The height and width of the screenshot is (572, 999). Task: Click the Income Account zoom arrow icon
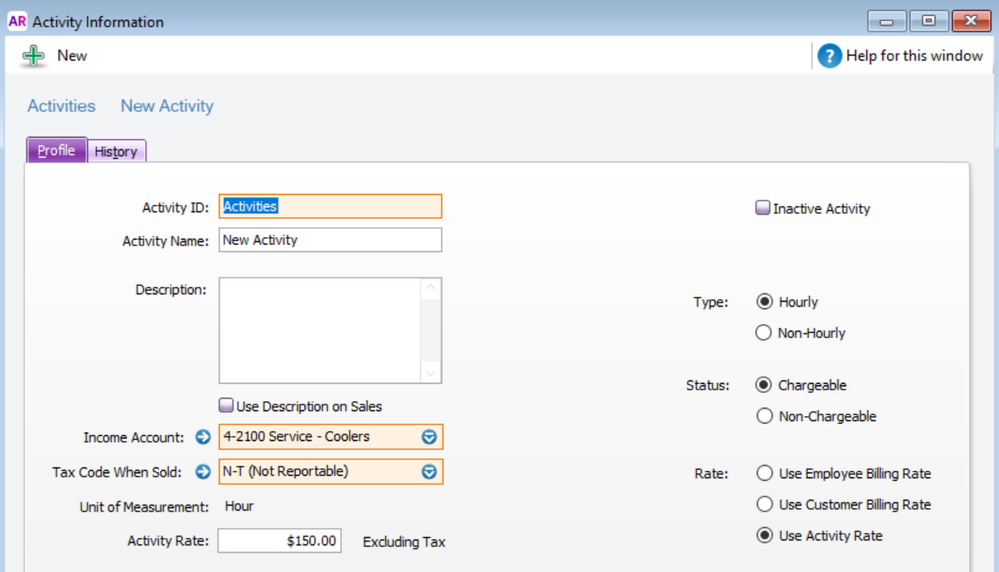(203, 437)
